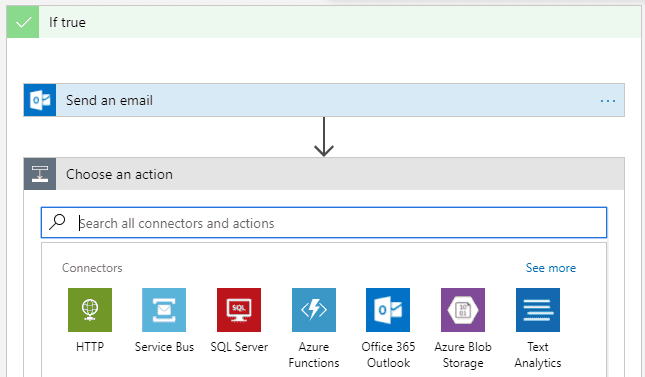Click the SQL Server label text
Image resolution: width=645 pixels, height=377 pixels.
pos(239,347)
